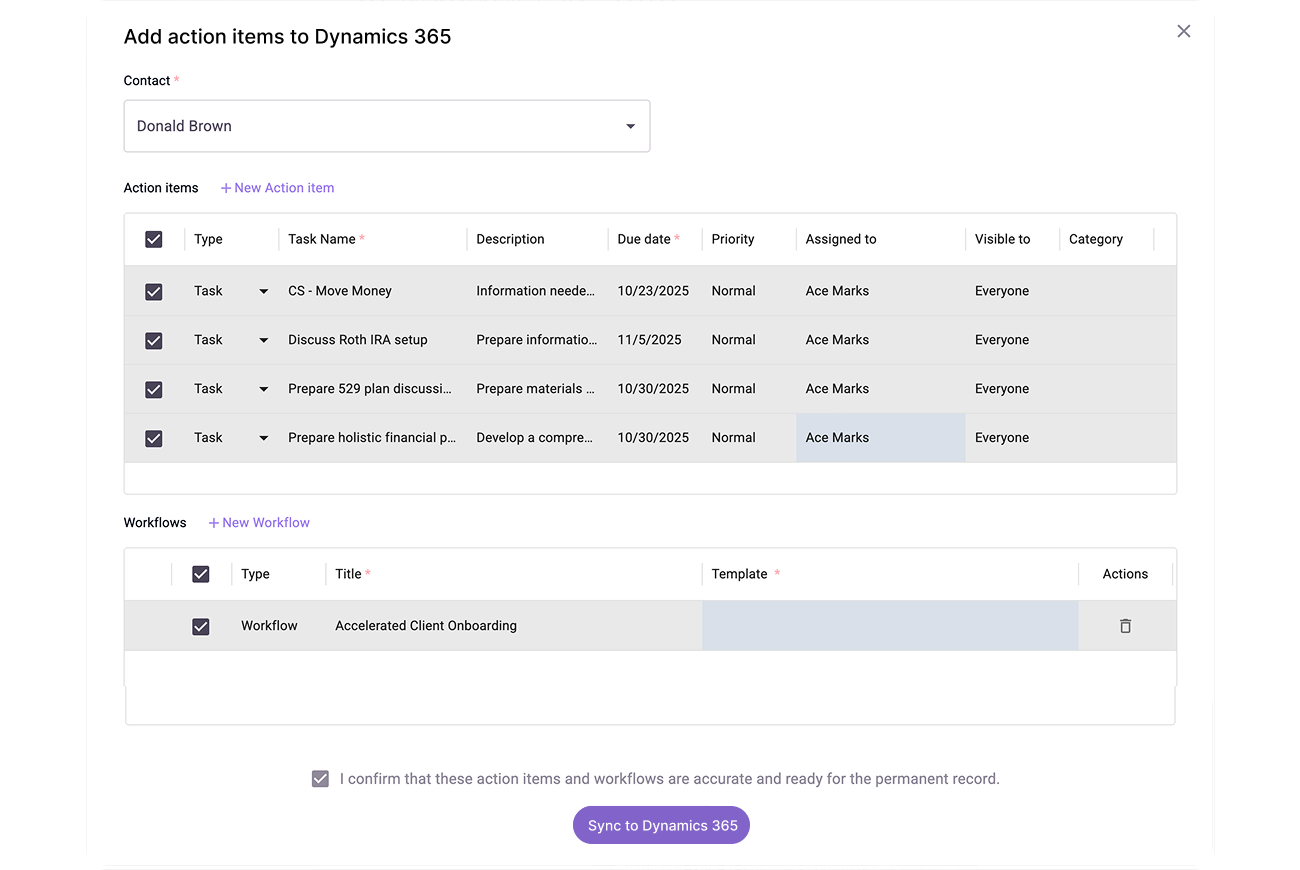The width and height of the screenshot is (1300, 870).
Task: Toggle the confirmation checkbox for permanent record
Action: [320, 778]
